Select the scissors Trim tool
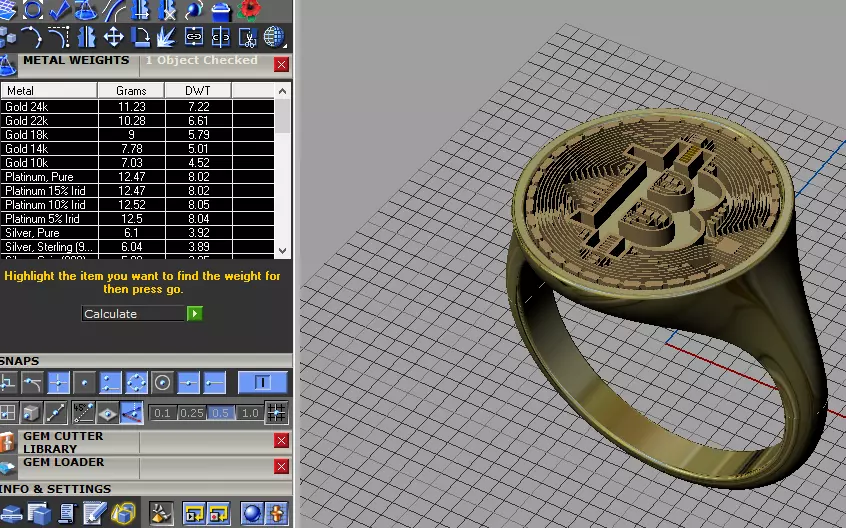This screenshot has width=846, height=528. [x=248, y=37]
